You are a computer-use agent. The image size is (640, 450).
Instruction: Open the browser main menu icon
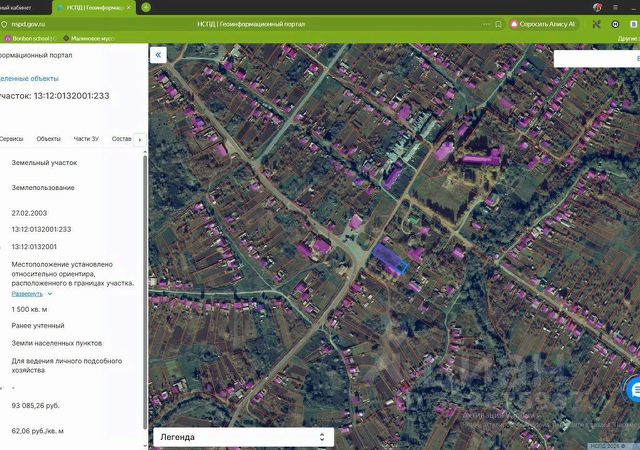click(x=615, y=7)
